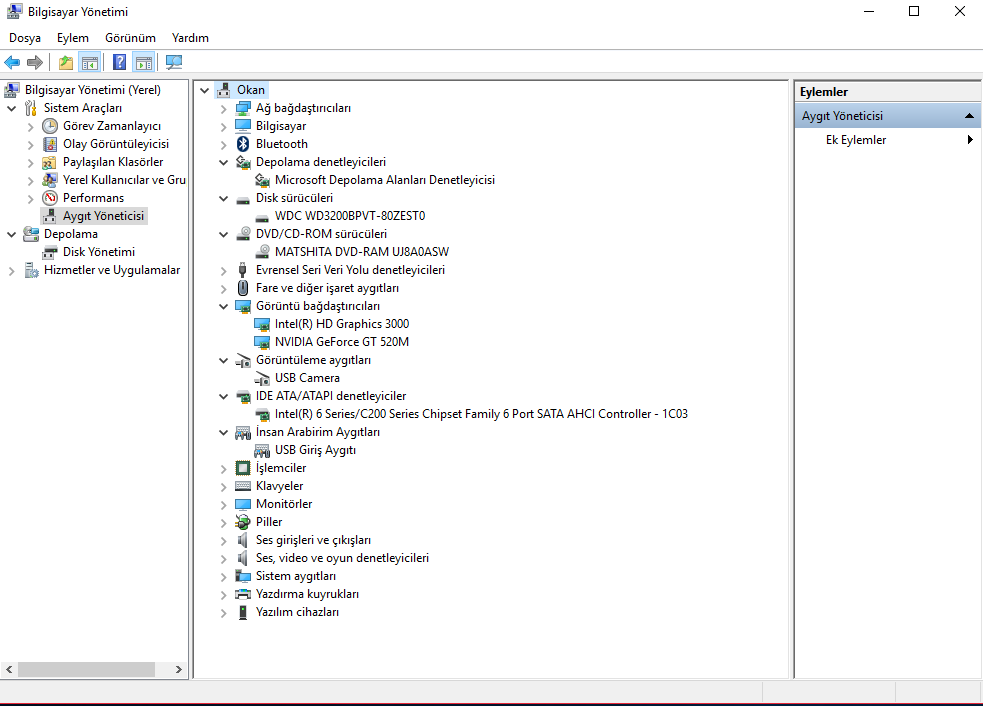Collapse the Disk sürücüleri node
This screenshot has height=706, width=983.
[224, 199]
